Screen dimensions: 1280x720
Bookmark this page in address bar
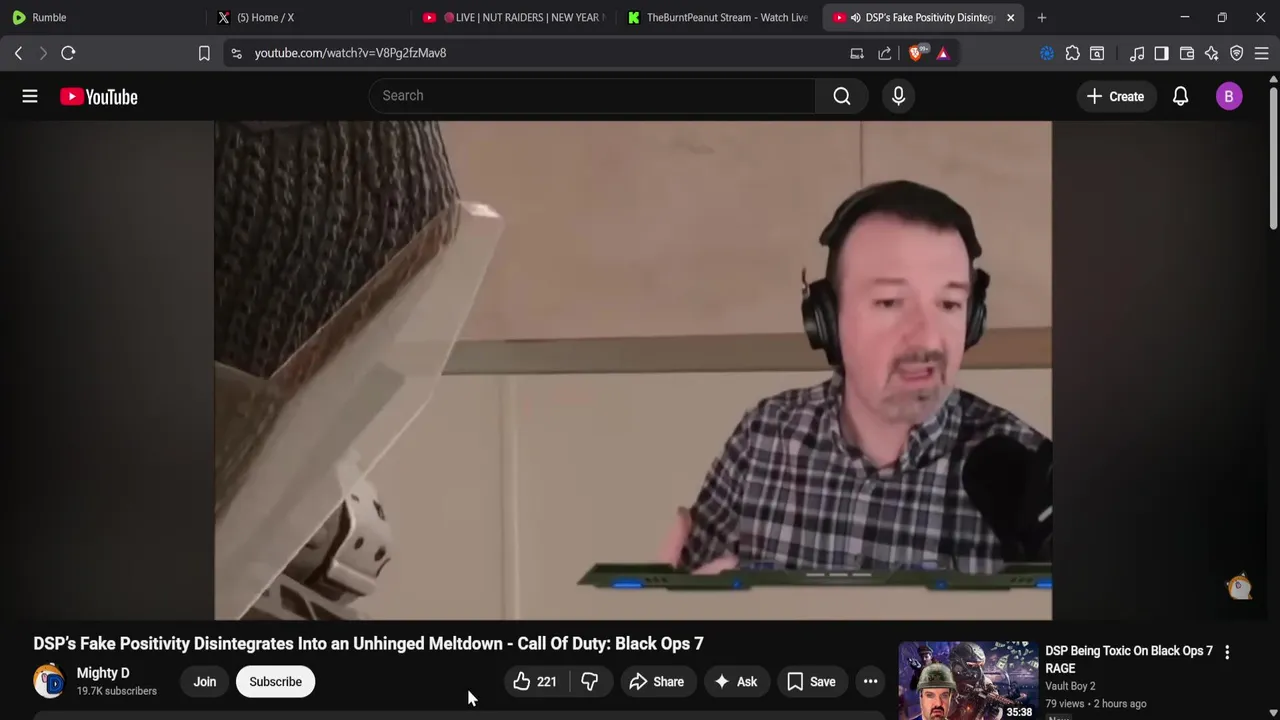[204, 53]
